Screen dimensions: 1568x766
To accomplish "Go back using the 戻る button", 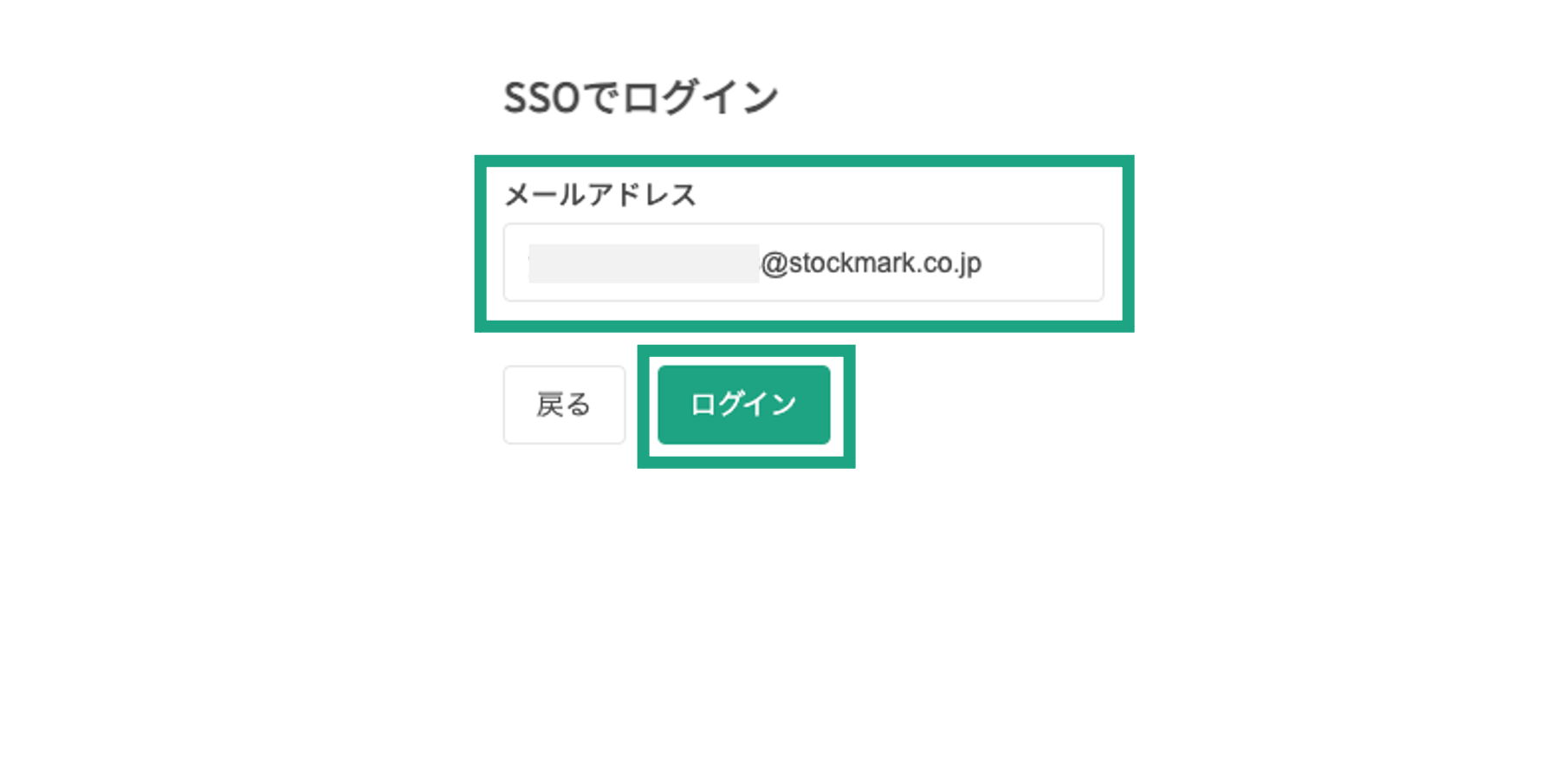I will tap(564, 405).
